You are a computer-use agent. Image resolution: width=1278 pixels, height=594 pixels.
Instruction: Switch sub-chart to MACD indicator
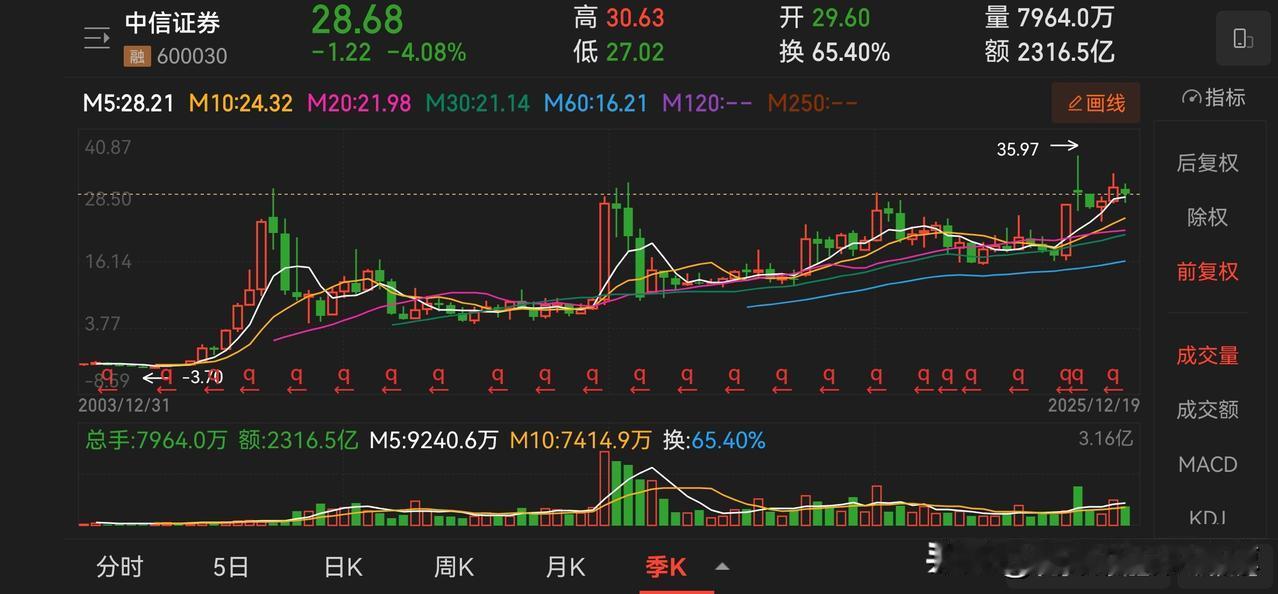(x=1207, y=465)
